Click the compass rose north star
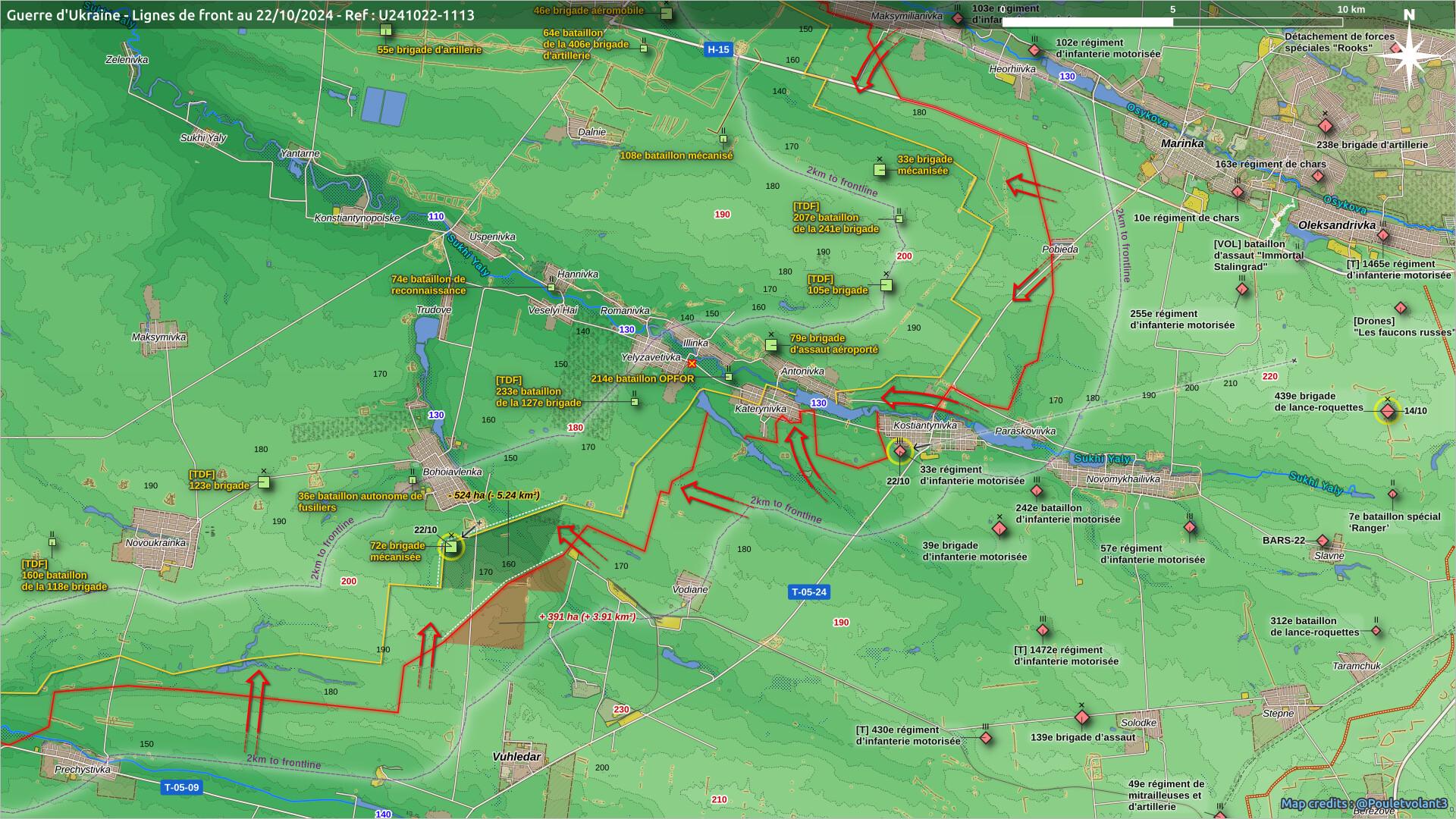Viewport: 1456px width, 819px height. coord(1408,55)
